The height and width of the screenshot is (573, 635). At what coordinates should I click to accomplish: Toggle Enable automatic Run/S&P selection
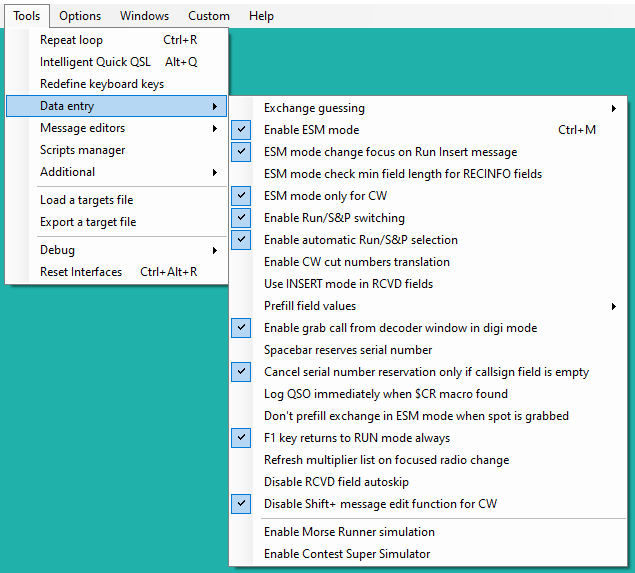[428, 240]
